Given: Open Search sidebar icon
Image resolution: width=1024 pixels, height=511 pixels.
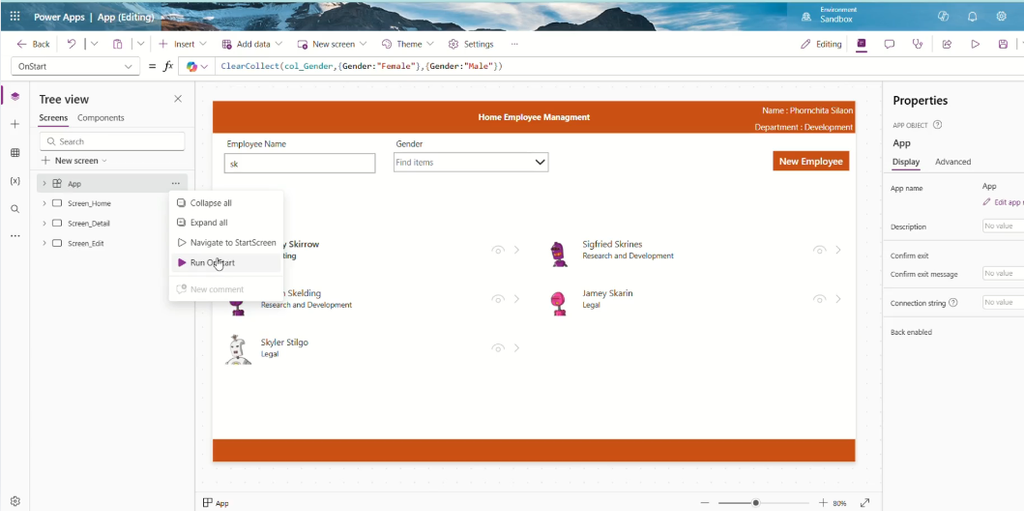Looking at the screenshot, I should pos(15,208).
